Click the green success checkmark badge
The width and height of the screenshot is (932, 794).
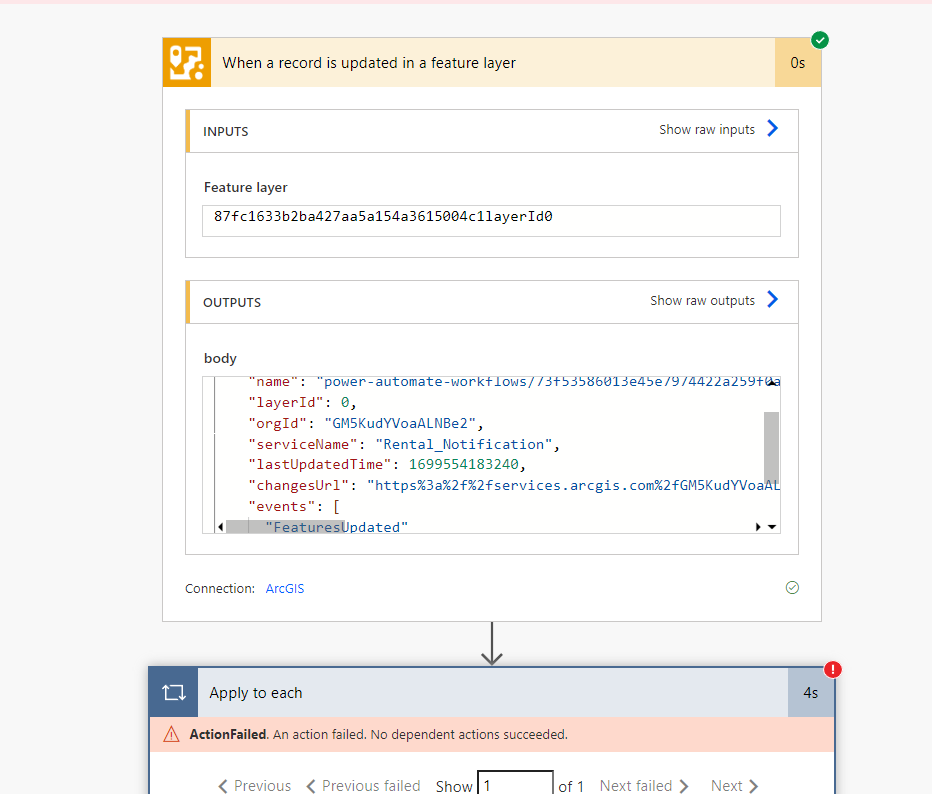820,40
